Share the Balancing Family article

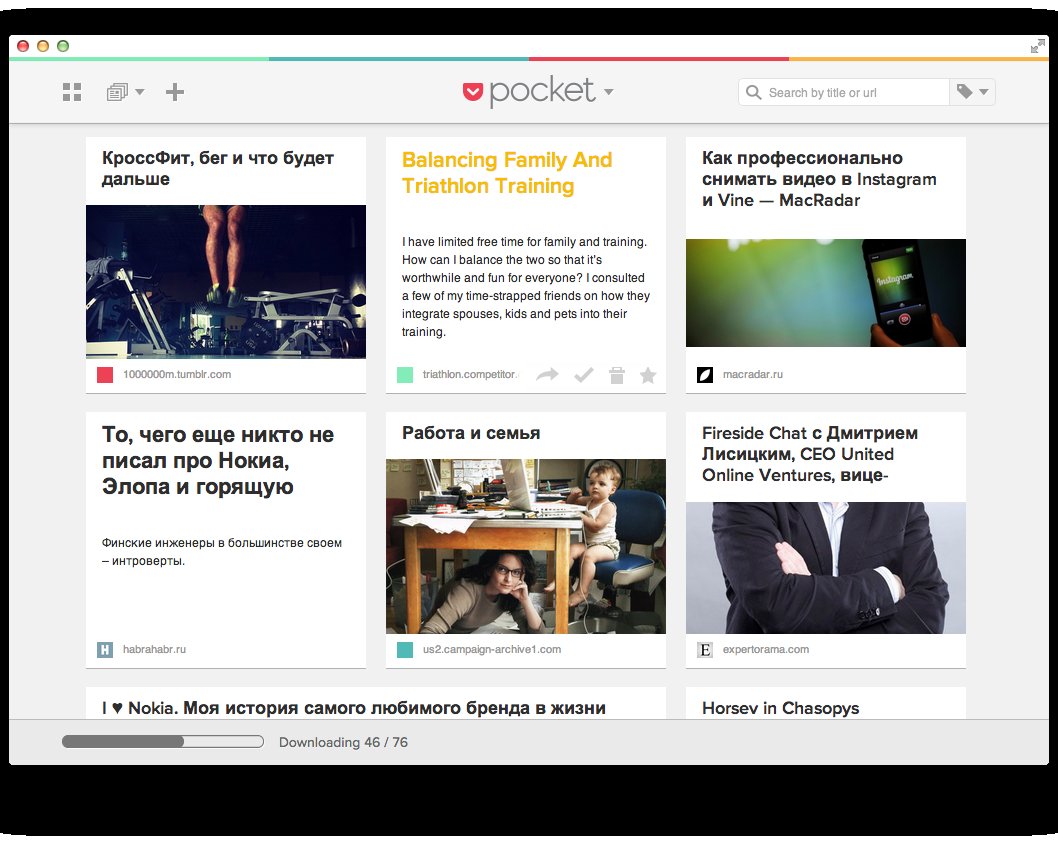(547, 374)
